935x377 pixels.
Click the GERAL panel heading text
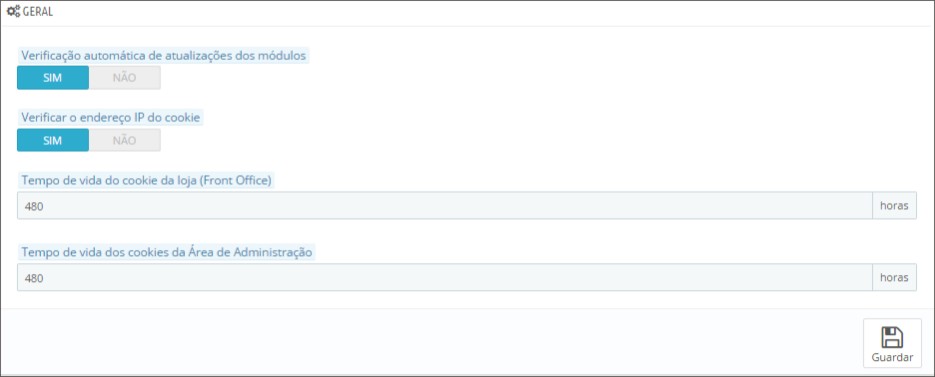pos(38,12)
